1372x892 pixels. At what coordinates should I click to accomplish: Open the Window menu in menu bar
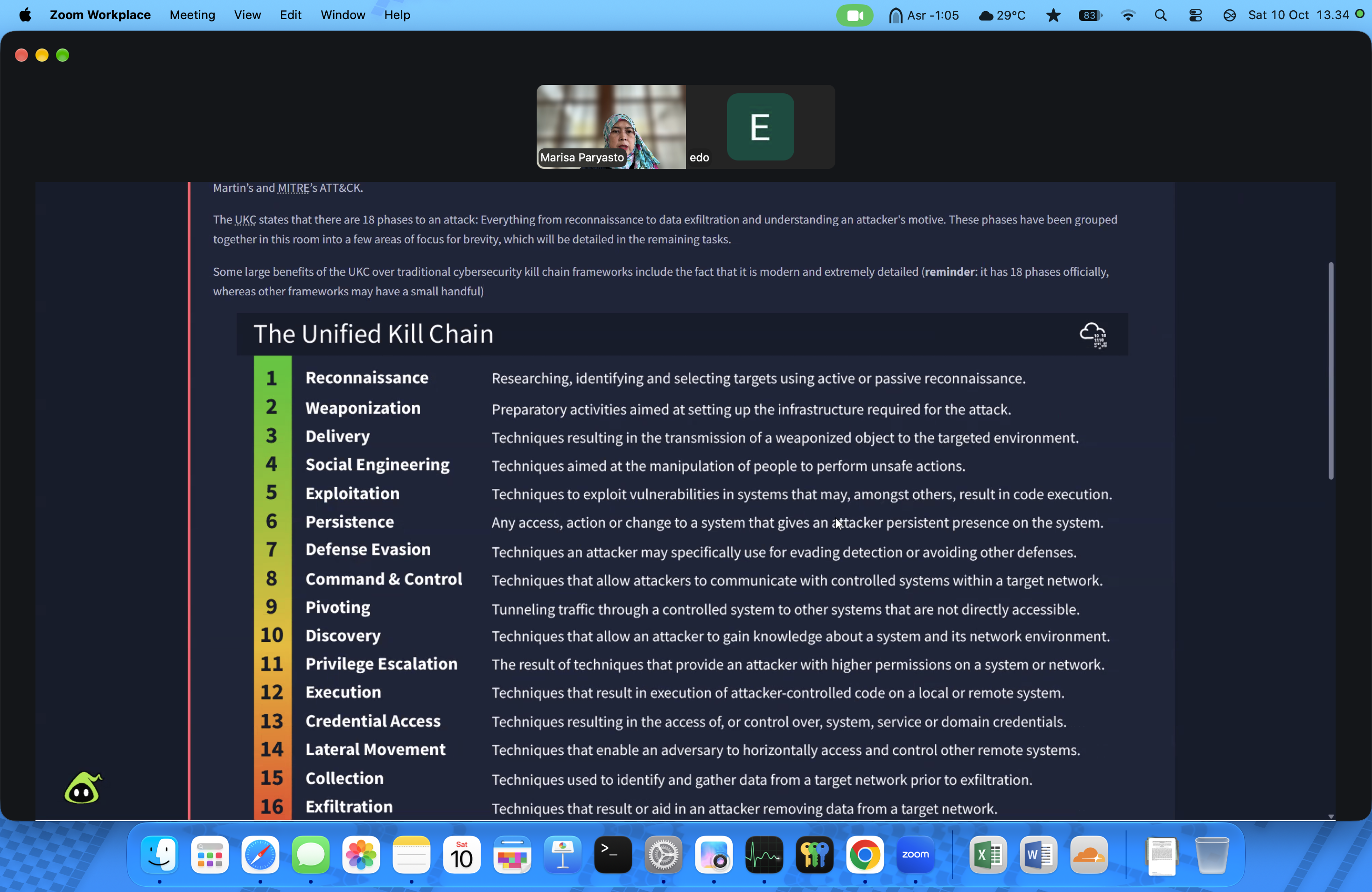[343, 15]
